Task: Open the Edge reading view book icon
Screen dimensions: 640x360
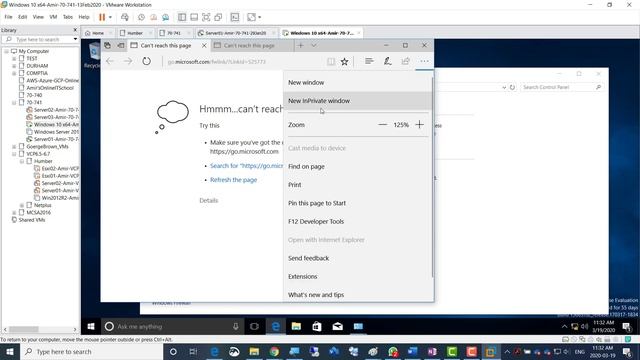Action: pyautogui.click(x=331, y=61)
